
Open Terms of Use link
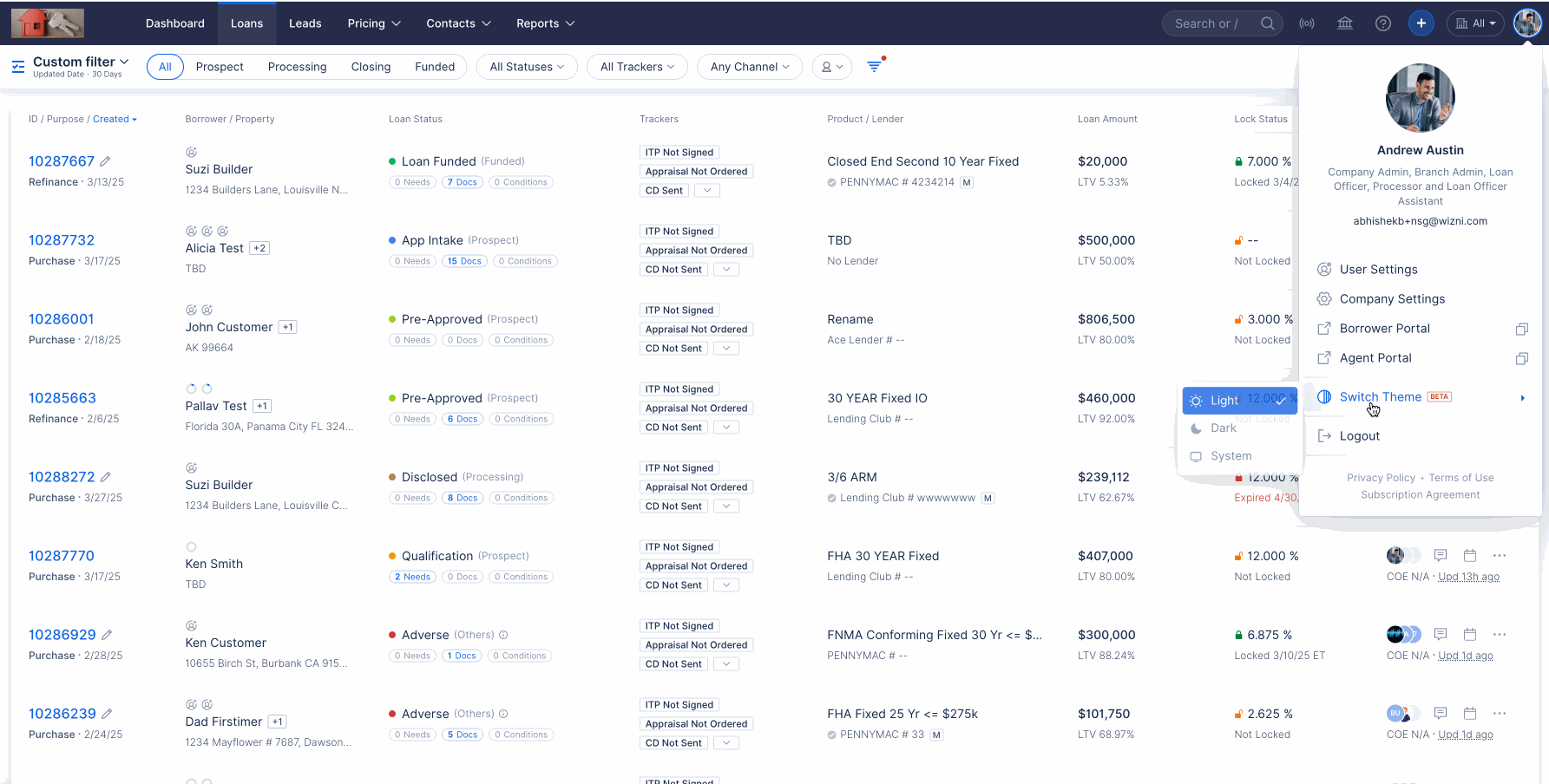[1461, 478]
